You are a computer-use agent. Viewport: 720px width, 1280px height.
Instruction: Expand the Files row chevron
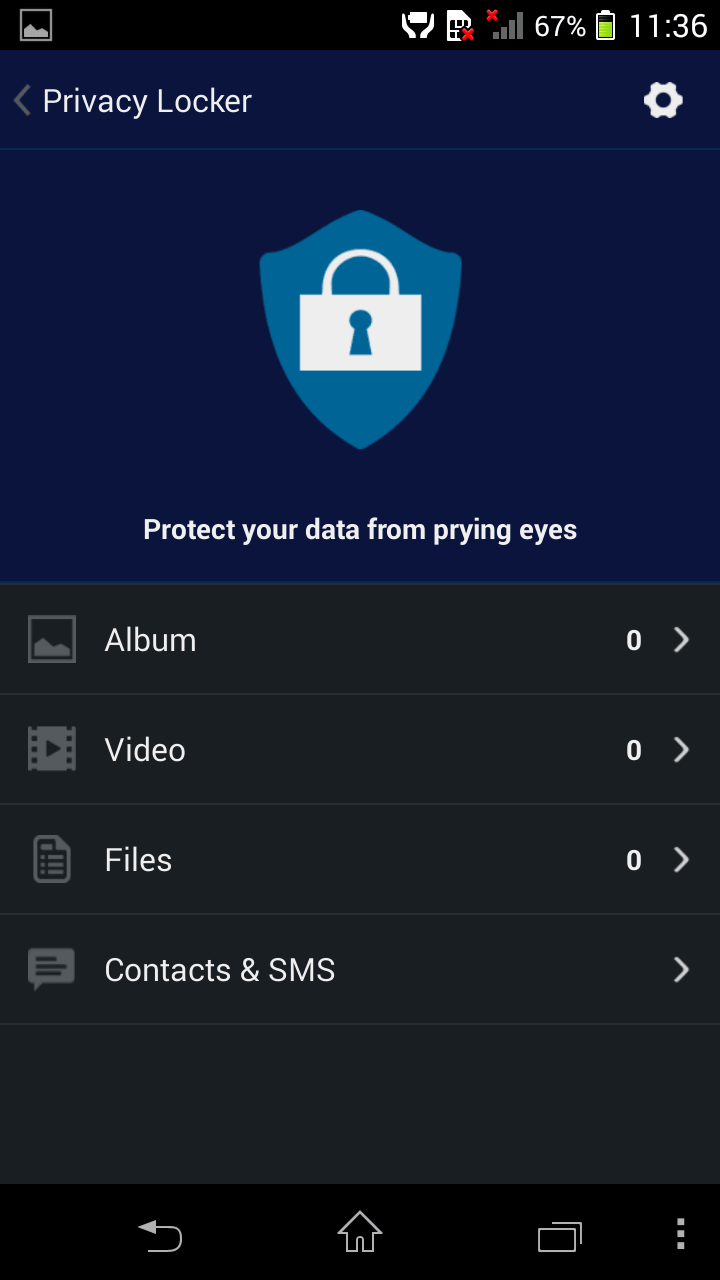(682, 860)
